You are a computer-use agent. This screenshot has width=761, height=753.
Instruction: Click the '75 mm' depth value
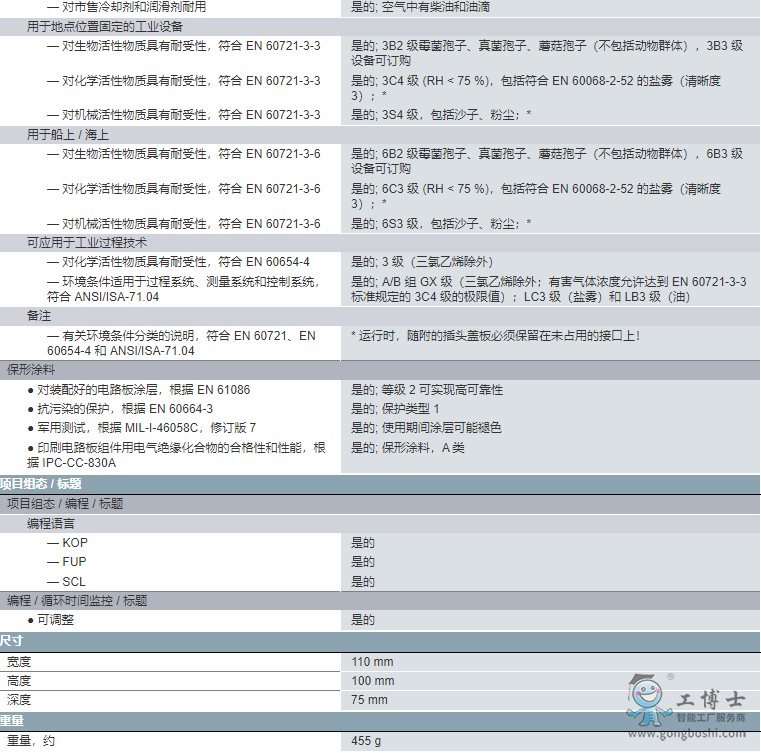click(x=369, y=700)
